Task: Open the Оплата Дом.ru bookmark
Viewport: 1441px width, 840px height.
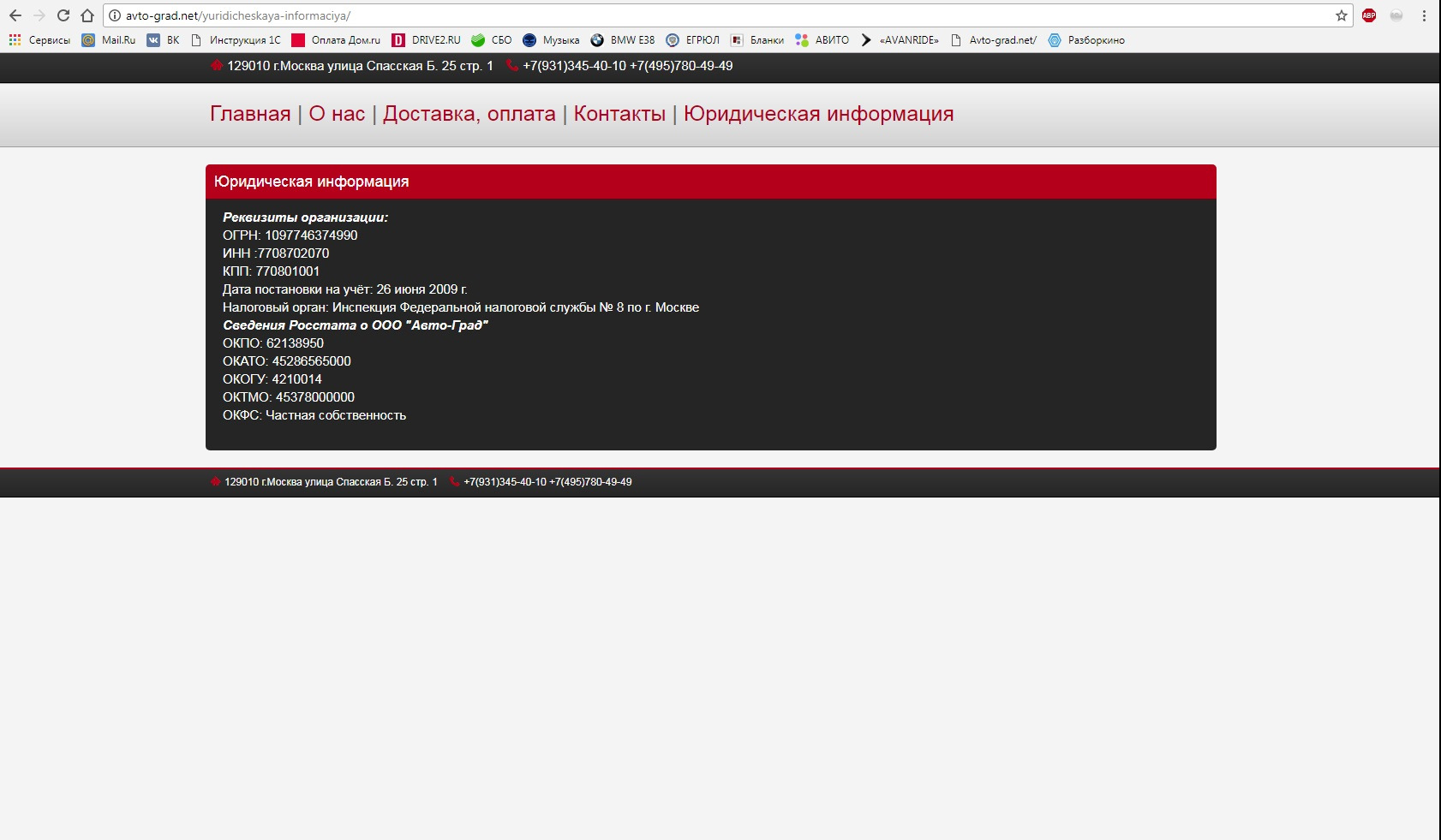Action: (x=336, y=40)
